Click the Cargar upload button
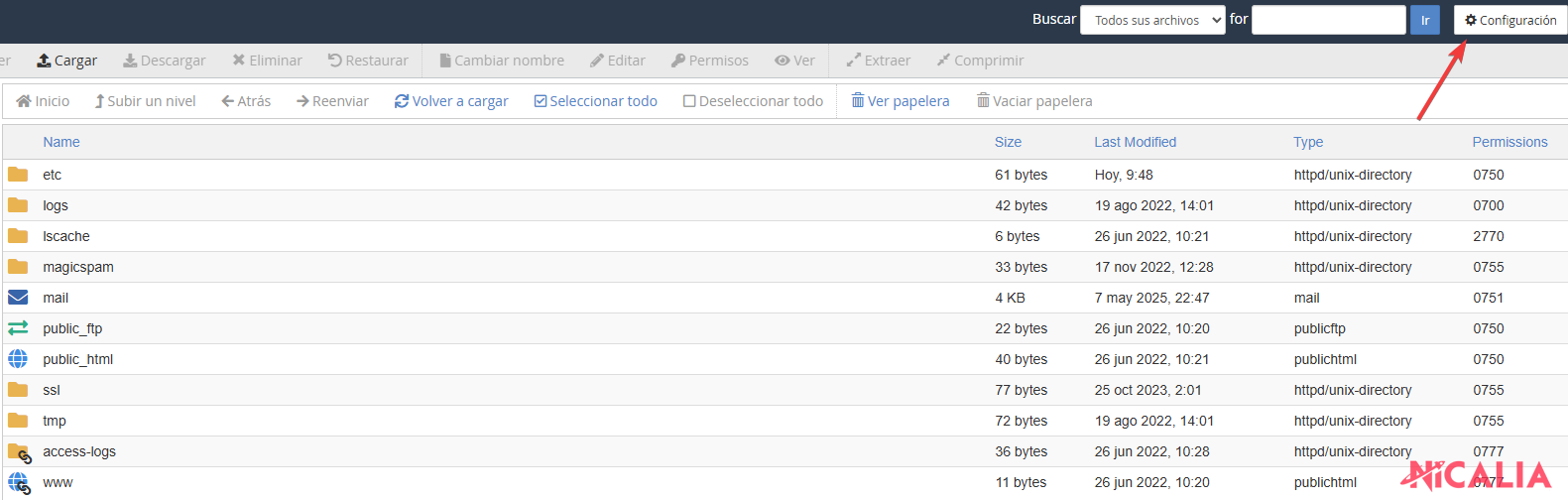 (66, 61)
